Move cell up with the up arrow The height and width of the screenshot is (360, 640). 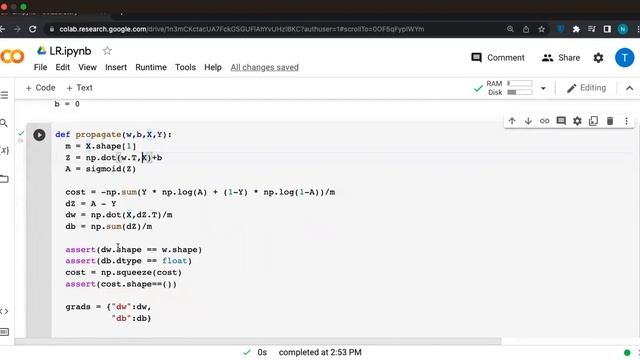click(512, 121)
